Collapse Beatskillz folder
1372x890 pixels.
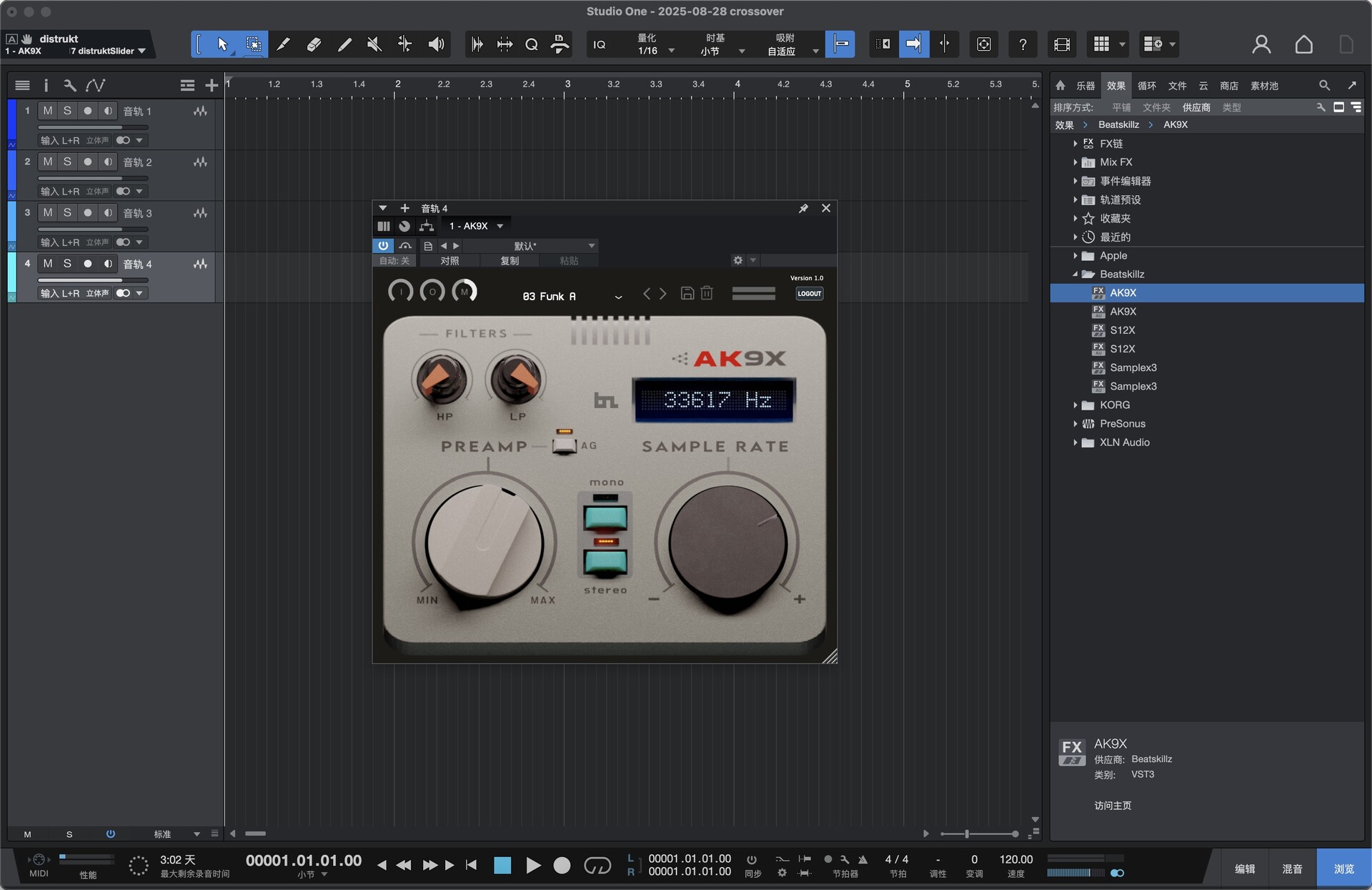click(1075, 274)
